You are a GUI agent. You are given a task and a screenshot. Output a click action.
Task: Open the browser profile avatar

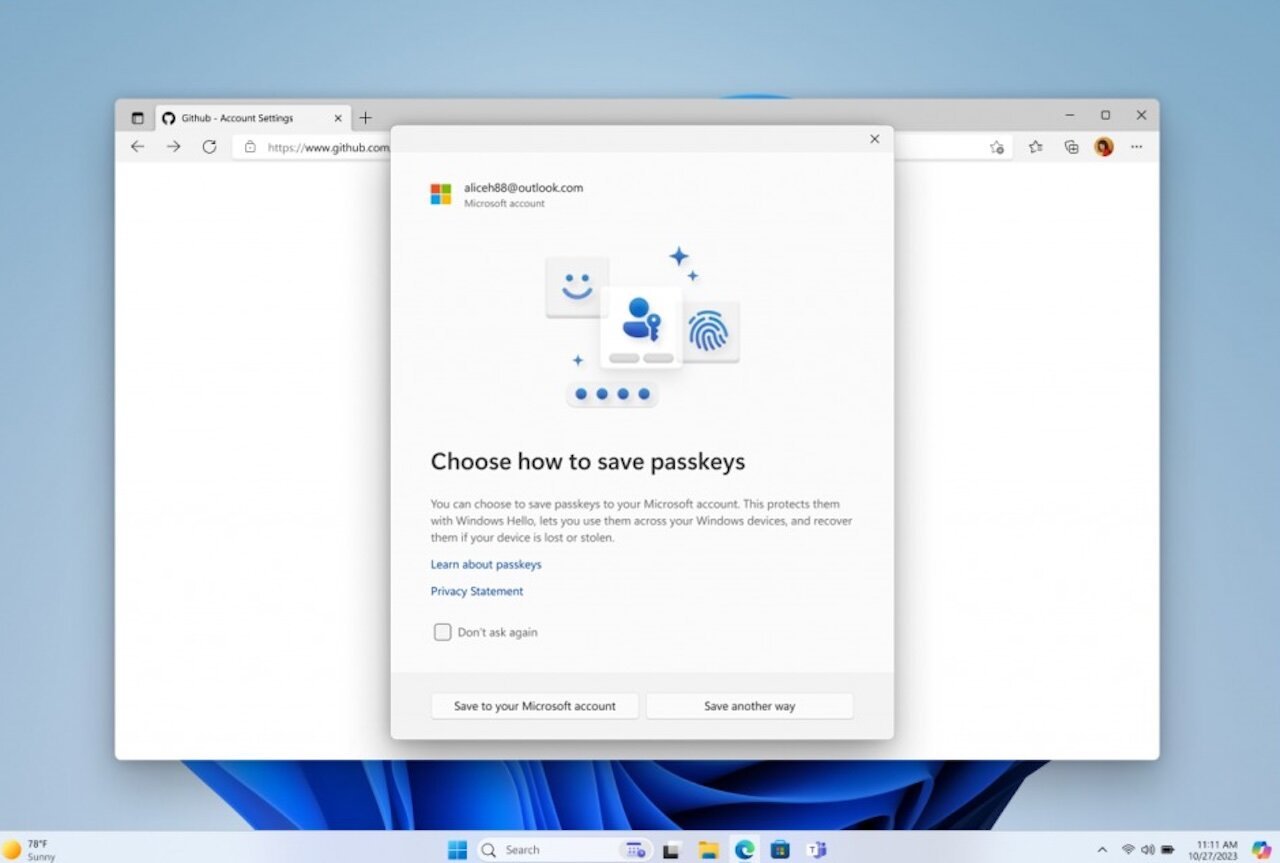pos(1104,147)
